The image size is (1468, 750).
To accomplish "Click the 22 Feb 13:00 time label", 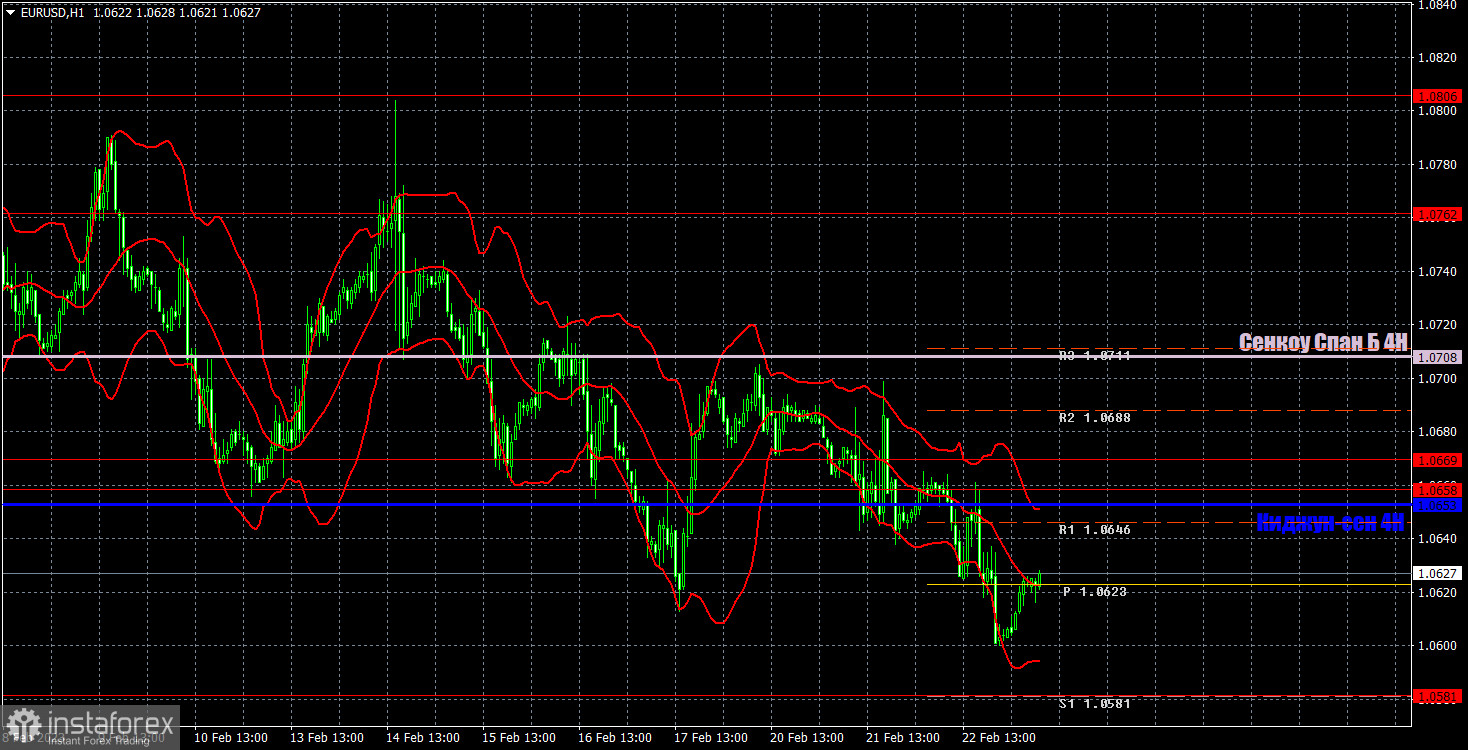I will (x=999, y=738).
